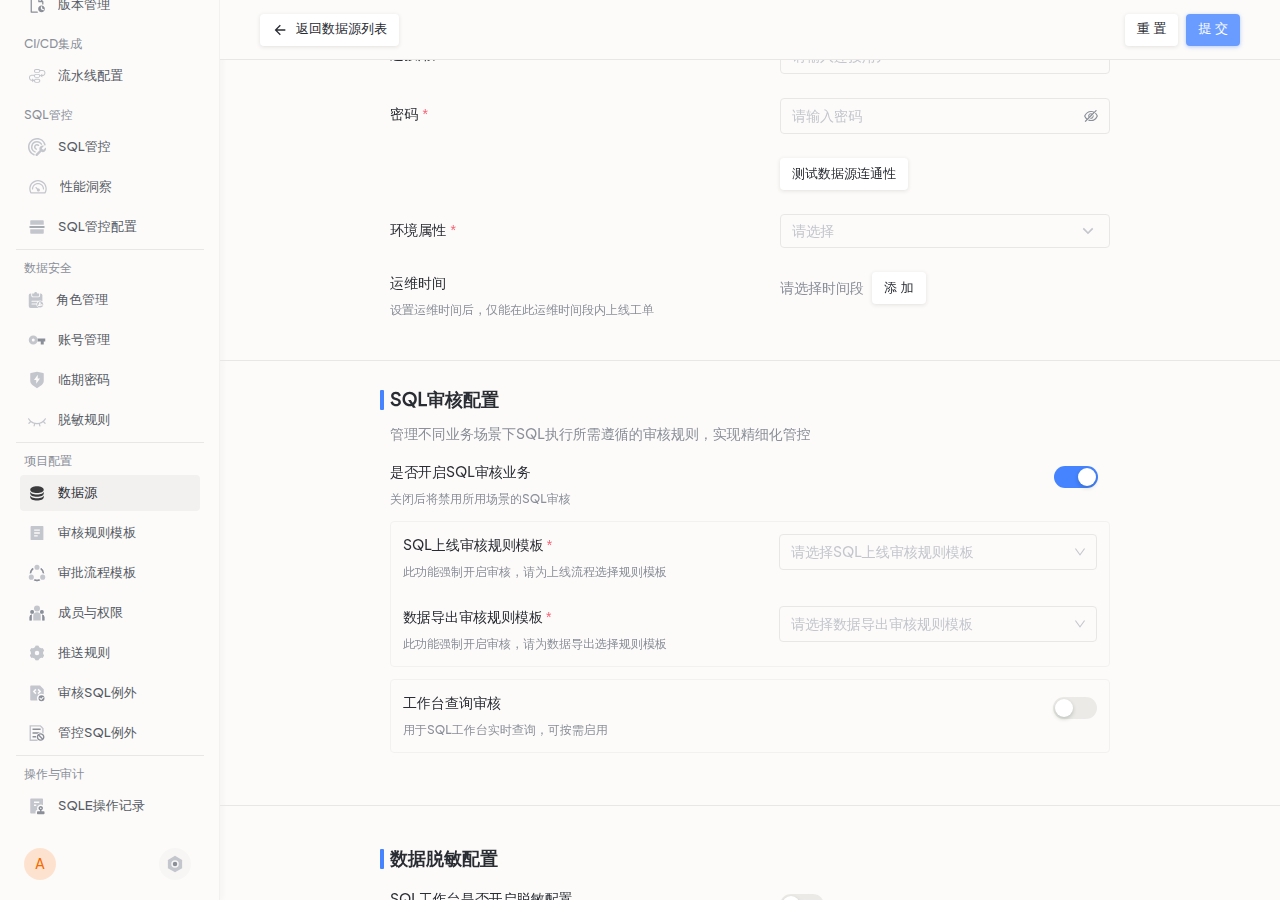Image resolution: width=1280 pixels, height=900 pixels.
Task: Open the 环境属性 dropdown
Action: click(x=945, y=231)
